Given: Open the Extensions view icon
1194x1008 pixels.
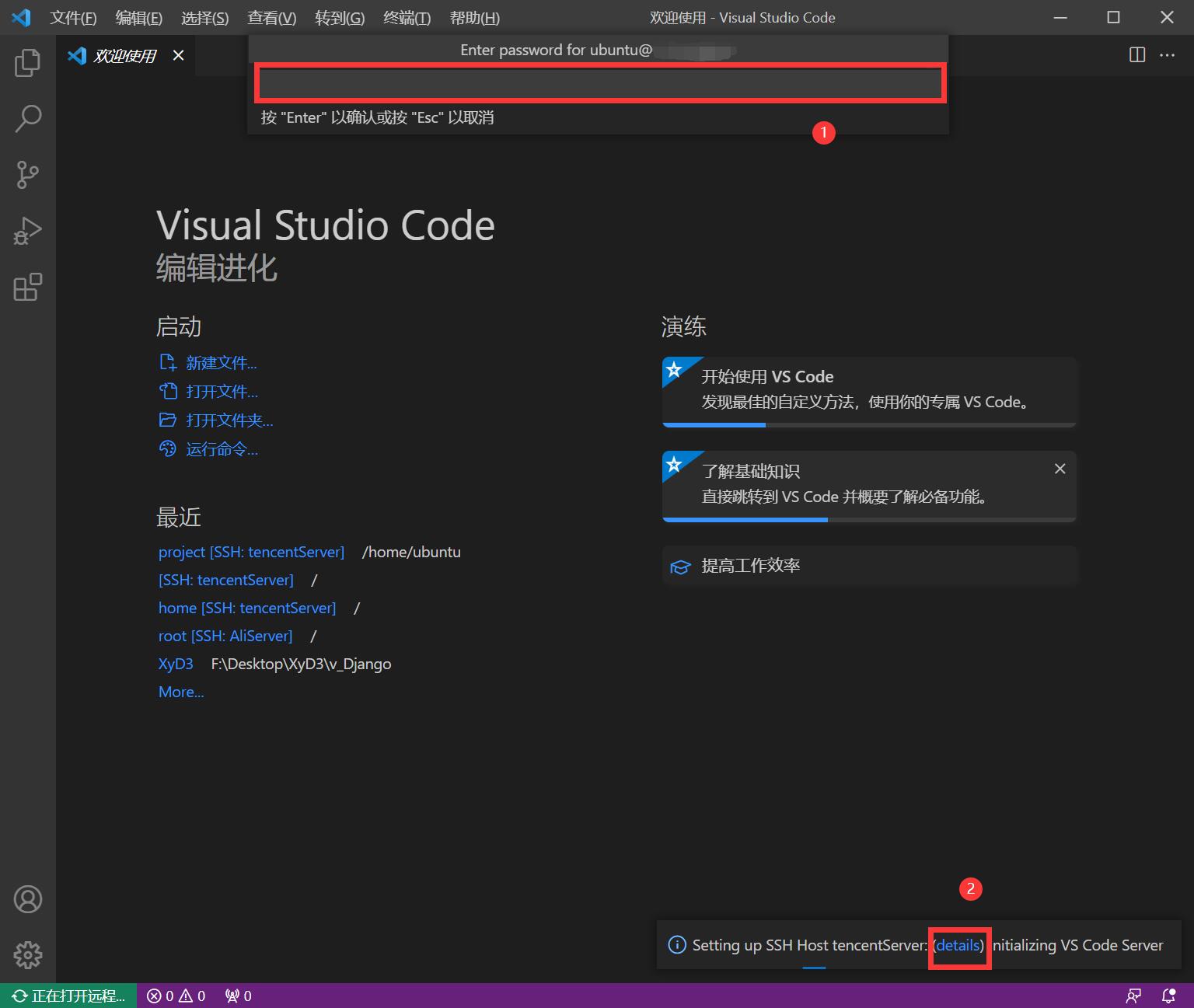Looking at the screenshot, I should coord(28,287).
